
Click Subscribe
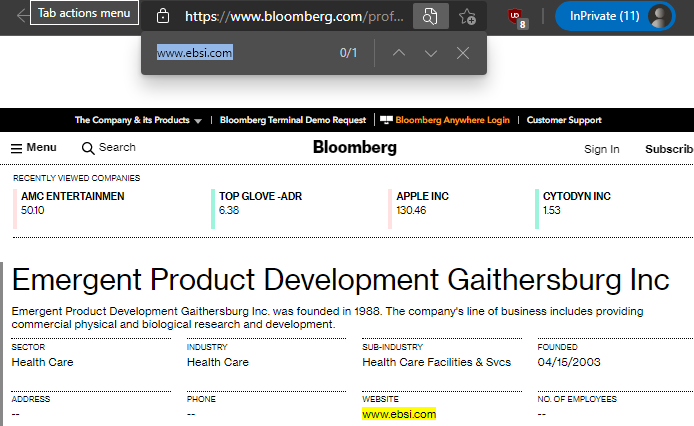669,149
